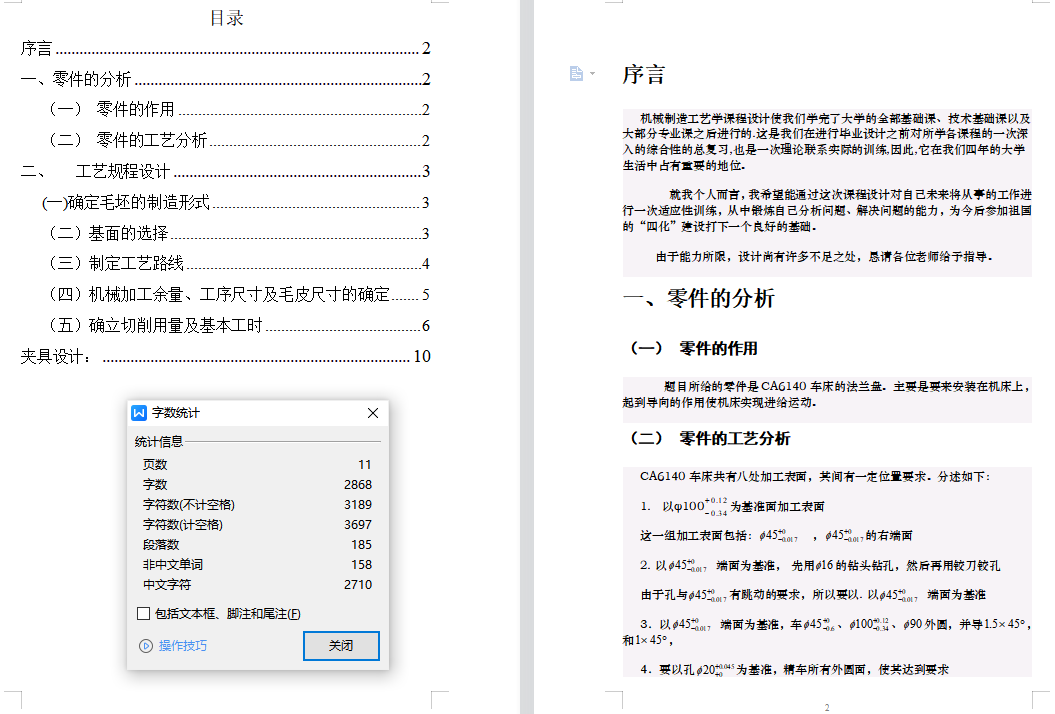The image size is (1055, 714).
Task: Select 中文字符 value 2710
Action: pyautogui.click(x=358, y=585)
